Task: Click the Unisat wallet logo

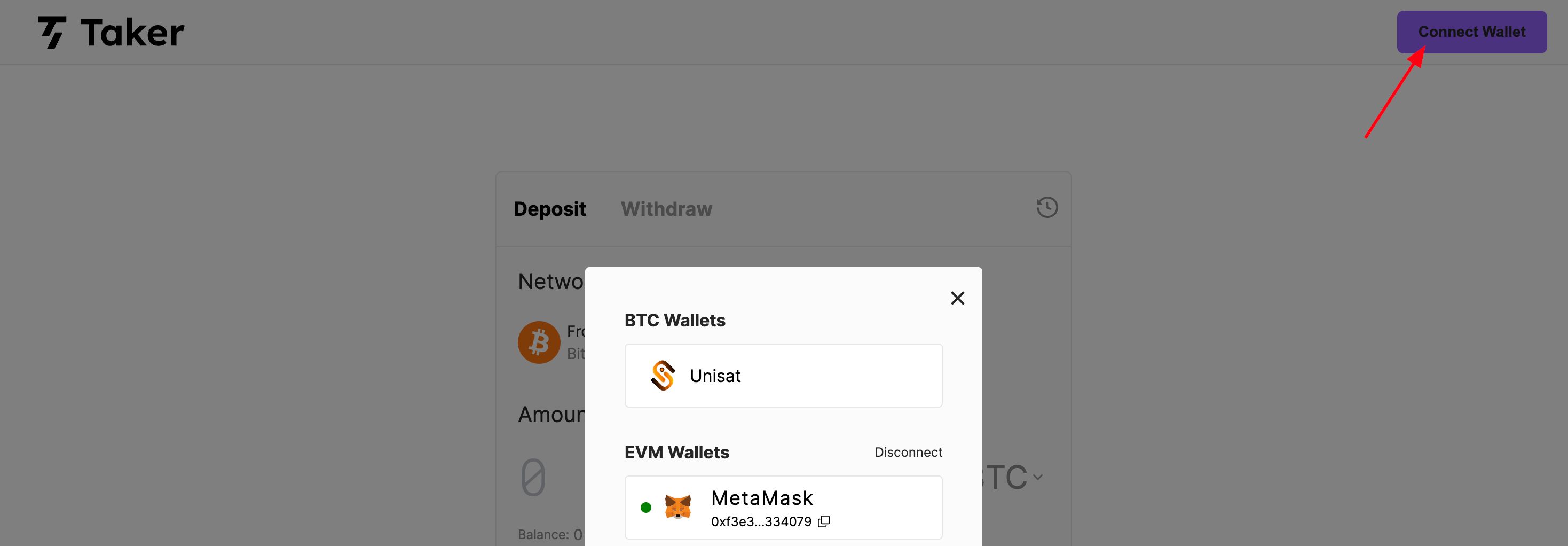Action: (x=663, y=376)
